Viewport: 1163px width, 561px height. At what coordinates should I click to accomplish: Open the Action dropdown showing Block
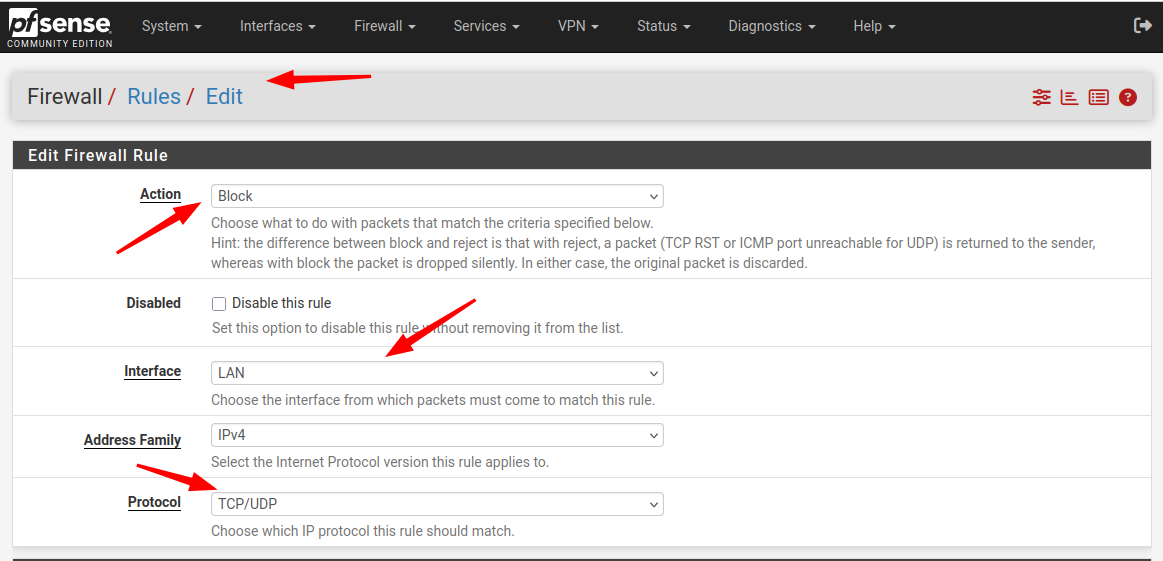tap(437, 196)
